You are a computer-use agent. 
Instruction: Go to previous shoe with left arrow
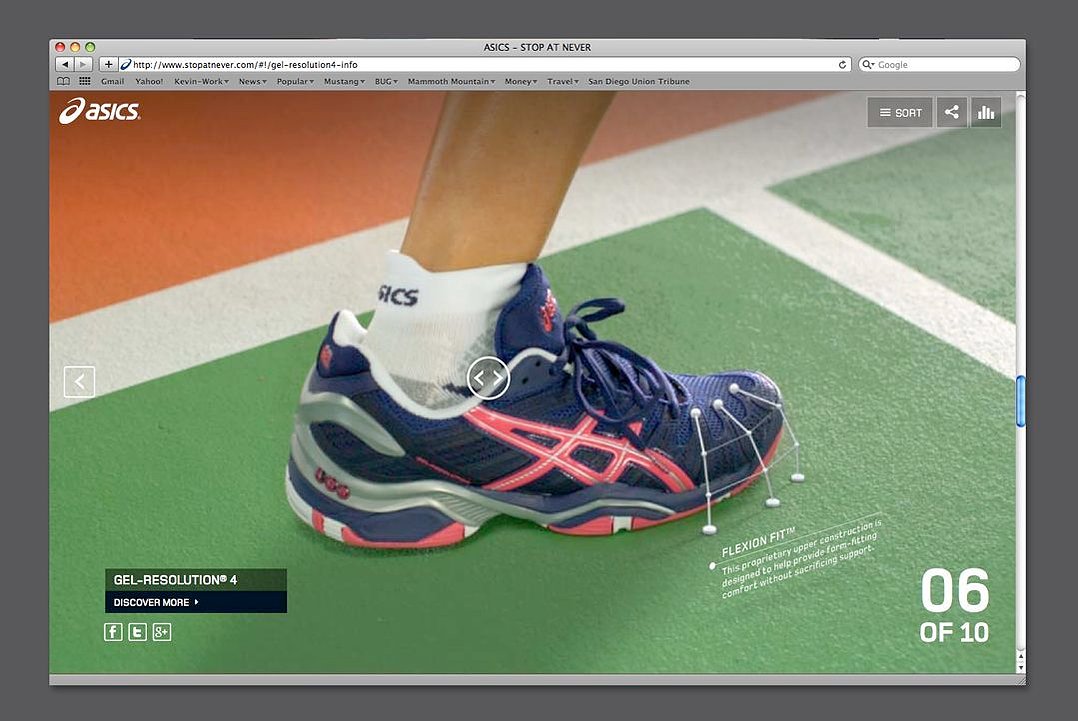pyautogui.click(x=79, y=381)
